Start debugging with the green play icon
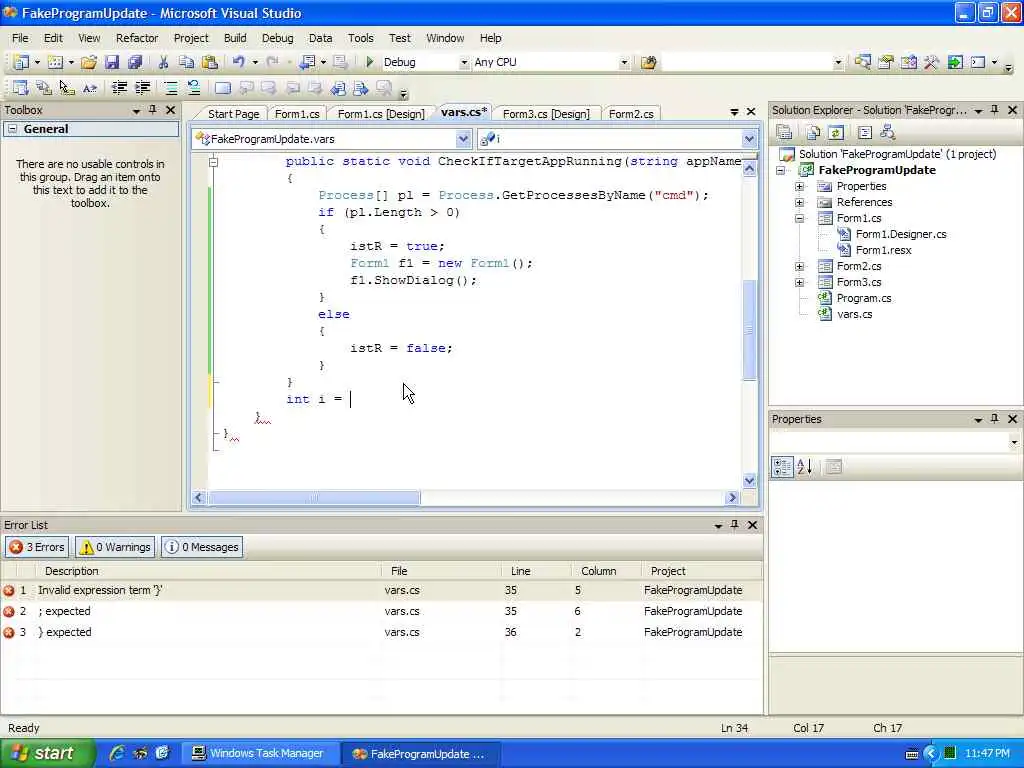Image resolution: width=1024 pixels, height=768 pixels. tap(370, 62)
